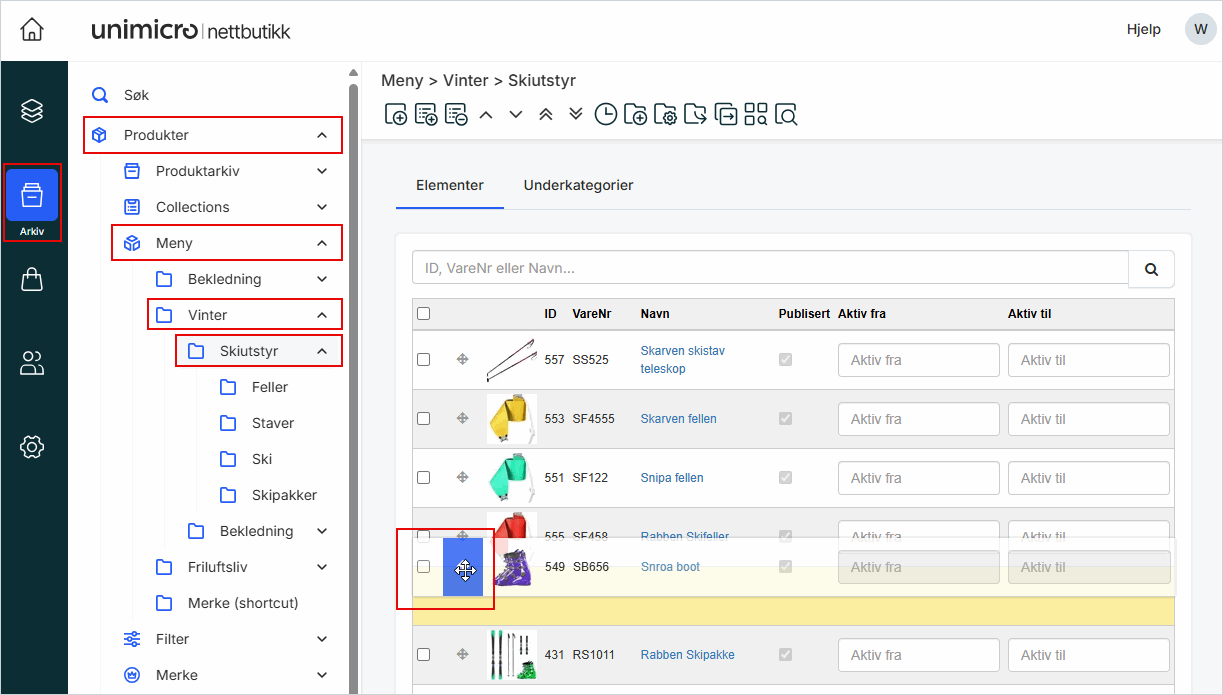
Task: Click the Hjelp link in header
Action: (1143, 29)
